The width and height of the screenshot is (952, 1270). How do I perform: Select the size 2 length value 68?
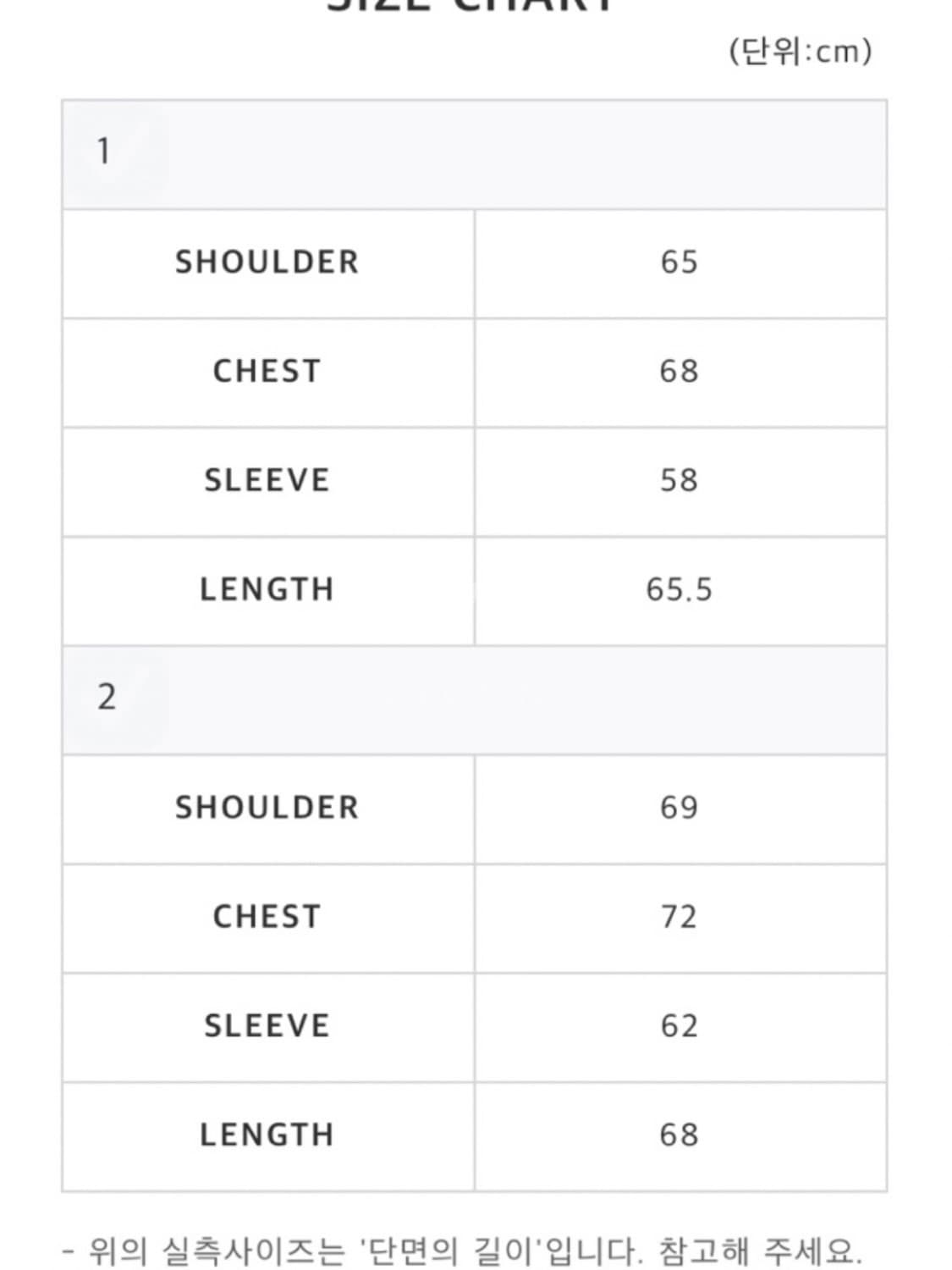coord(680,1135)
